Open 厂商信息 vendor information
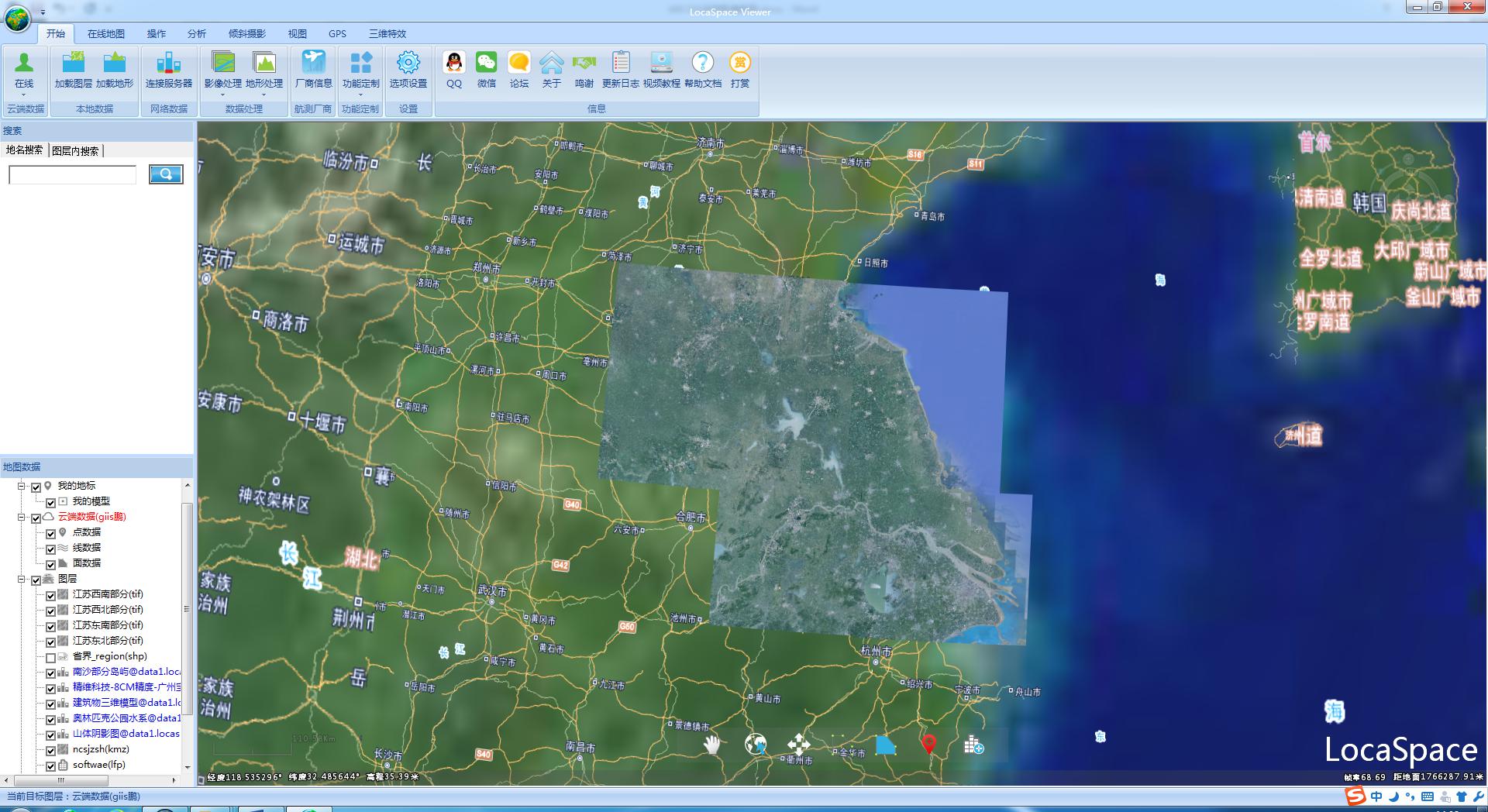1488x812 pixels. click(314, 63)
